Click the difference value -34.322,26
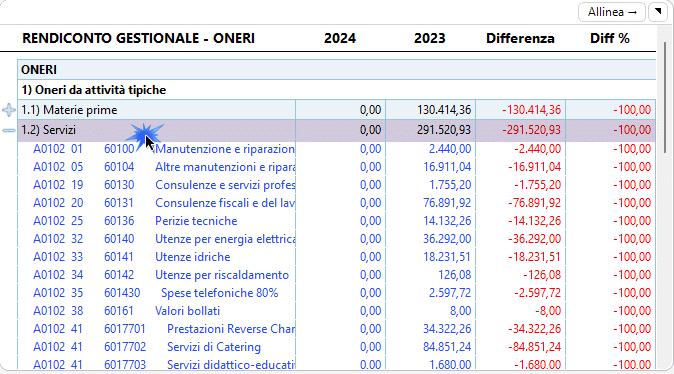The image size is (674, 374). point(535,329)
